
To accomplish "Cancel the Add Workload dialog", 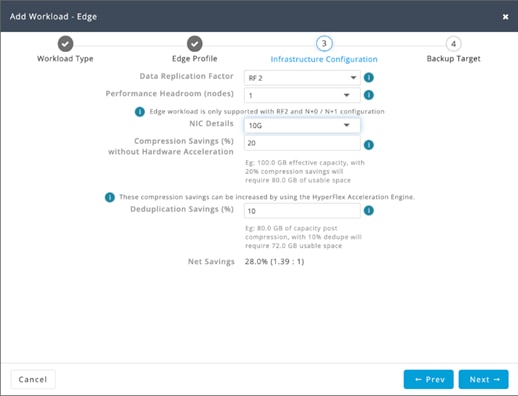I will [33, 379].
